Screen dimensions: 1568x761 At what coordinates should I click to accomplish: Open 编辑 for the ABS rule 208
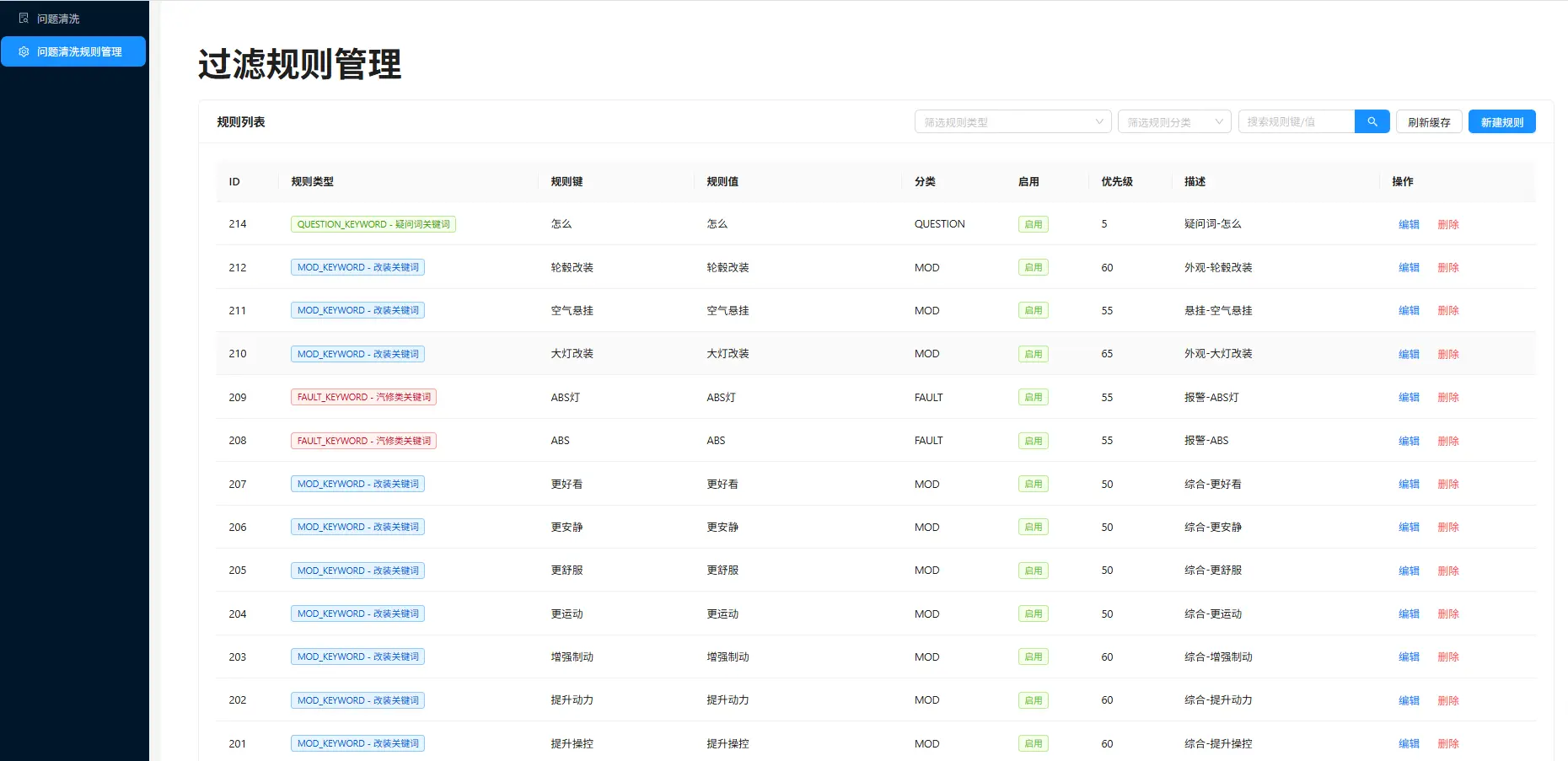pos(1409,440)
